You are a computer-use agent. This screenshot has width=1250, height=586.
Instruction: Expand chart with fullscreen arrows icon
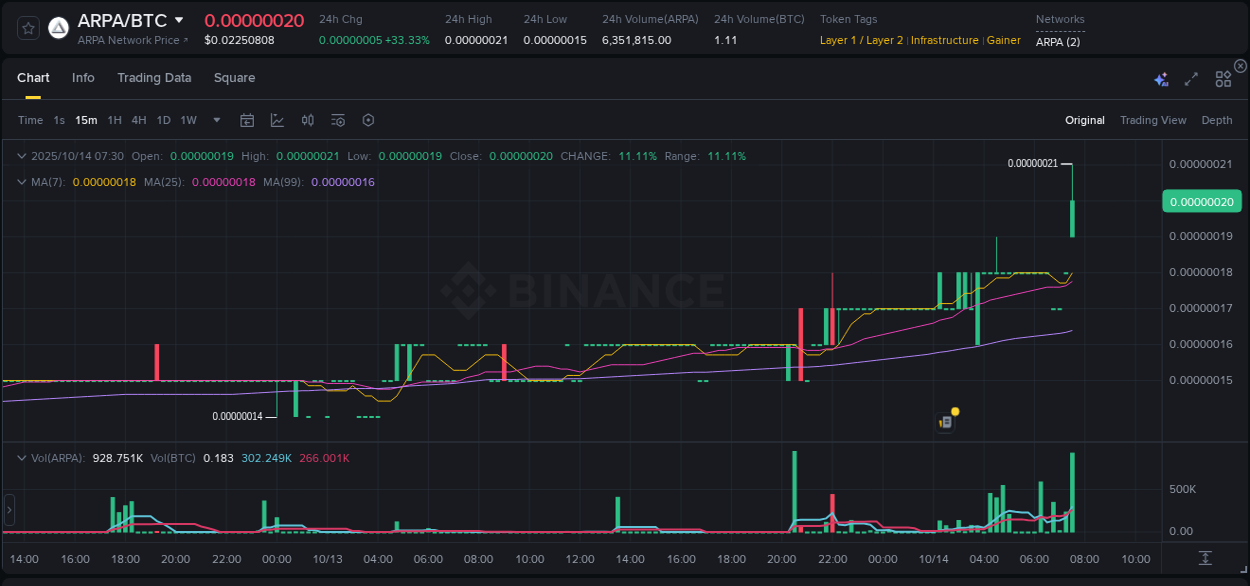[1191, 77]
